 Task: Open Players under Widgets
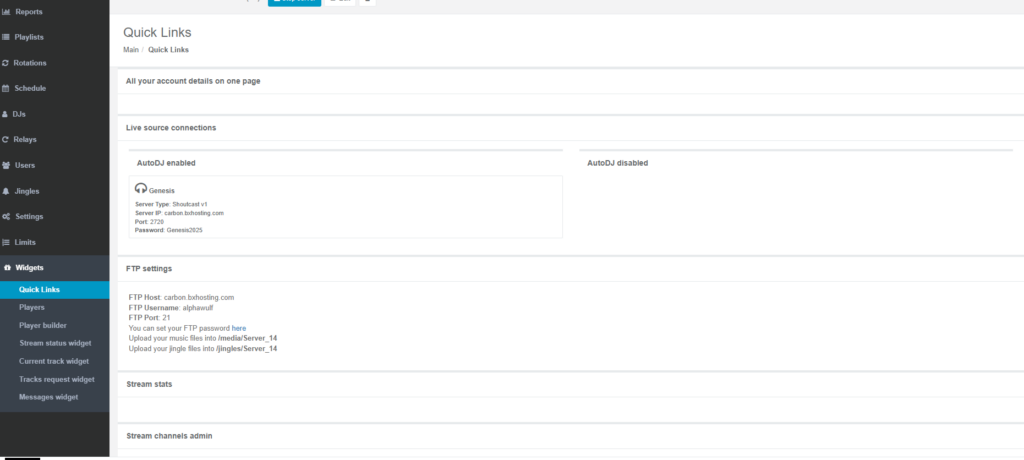[31, 307]
